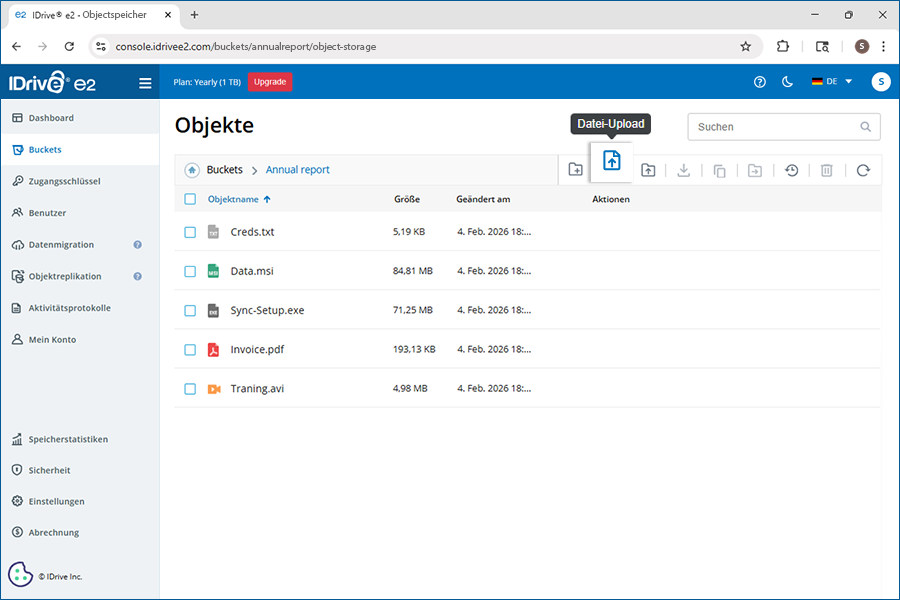Viewport: 900px width, 600px height.
Task: Open the DE language dropdown
Action: pos(832,82)
